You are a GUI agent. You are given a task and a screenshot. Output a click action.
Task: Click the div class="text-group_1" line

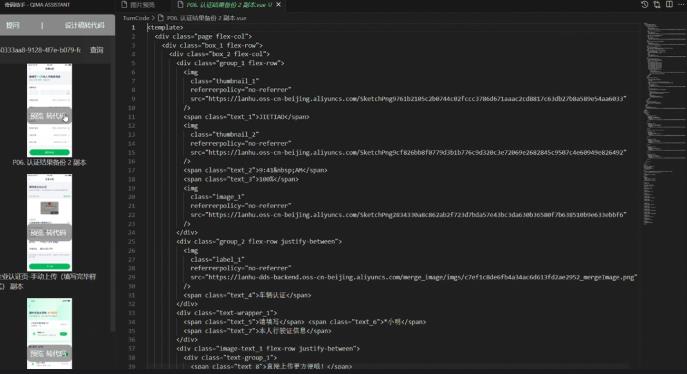(230, 357)
